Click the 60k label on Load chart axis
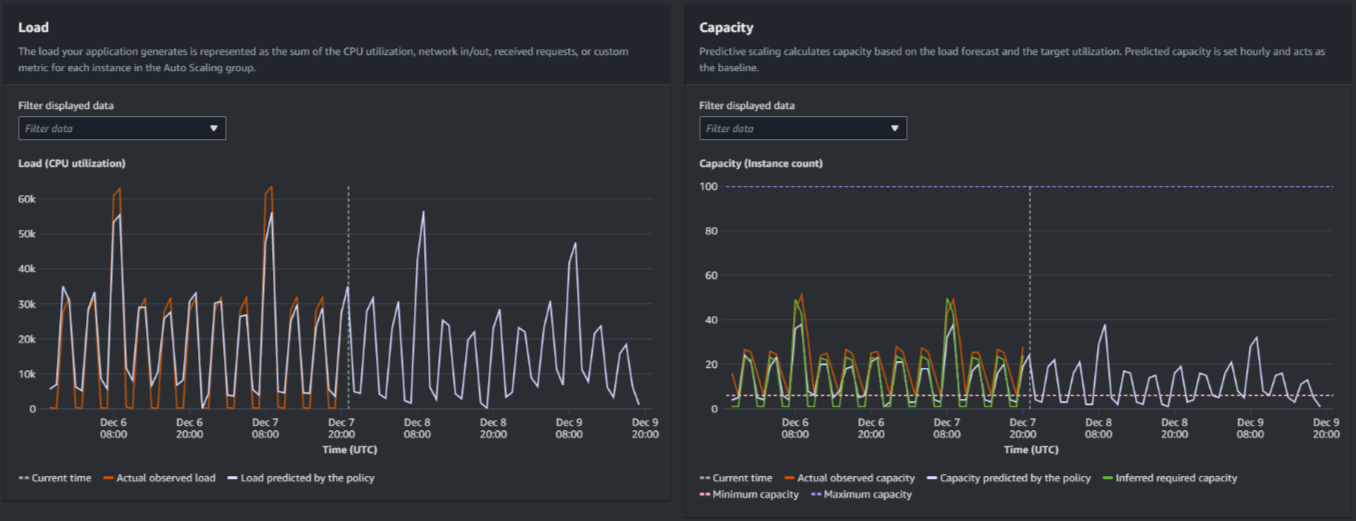 (27, 199)
